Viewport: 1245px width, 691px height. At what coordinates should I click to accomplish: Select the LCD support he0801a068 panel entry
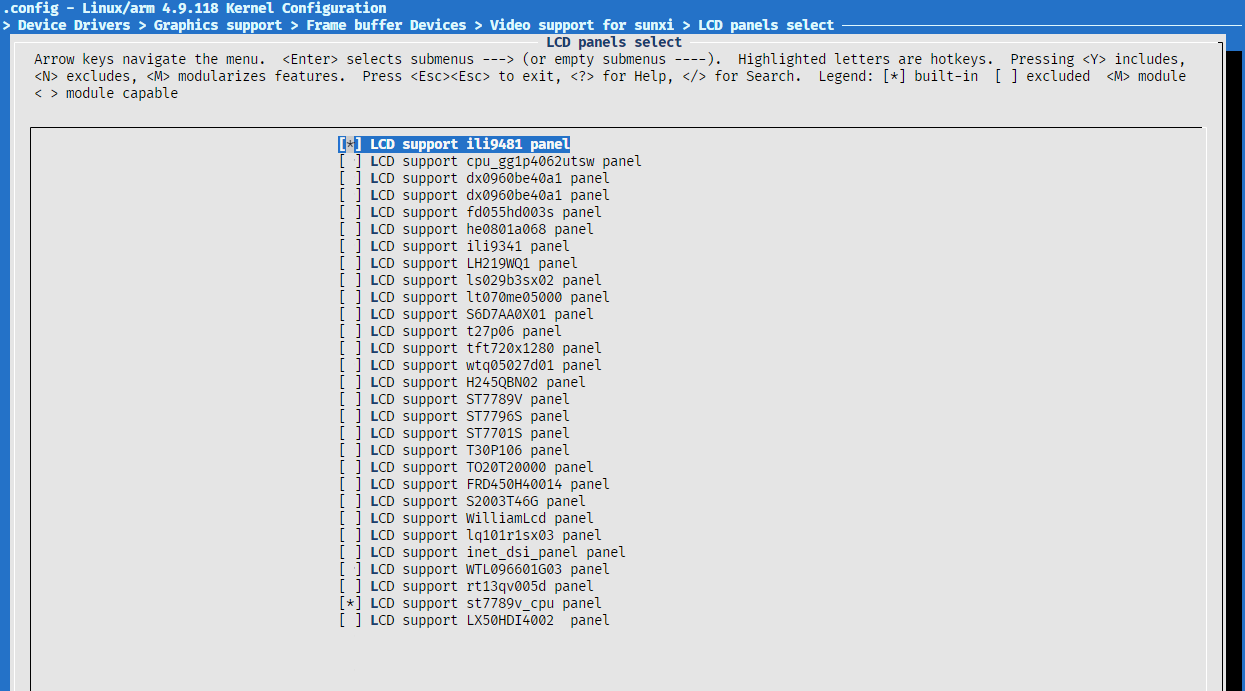pos(481,229)
